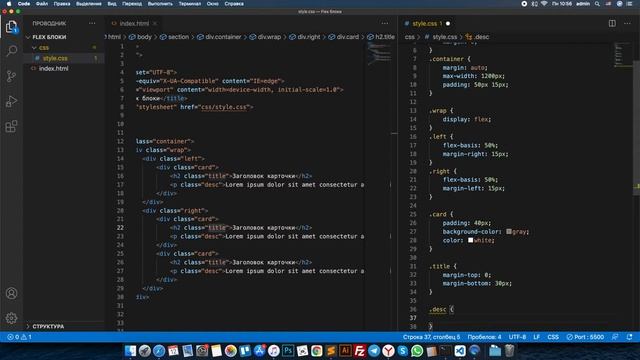This screenshot has width=640, height=360.
Task: Click the errors and warnings status indicator
Action: tap(19, 337)
